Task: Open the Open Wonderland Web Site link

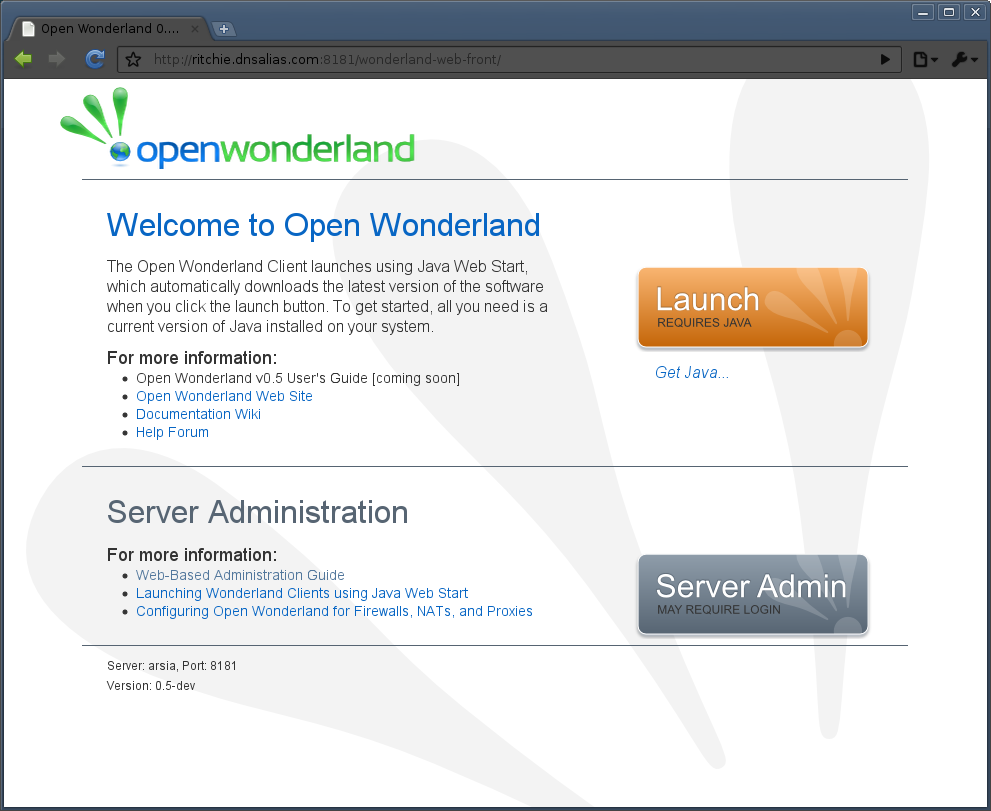Action: tap(224, 396)
